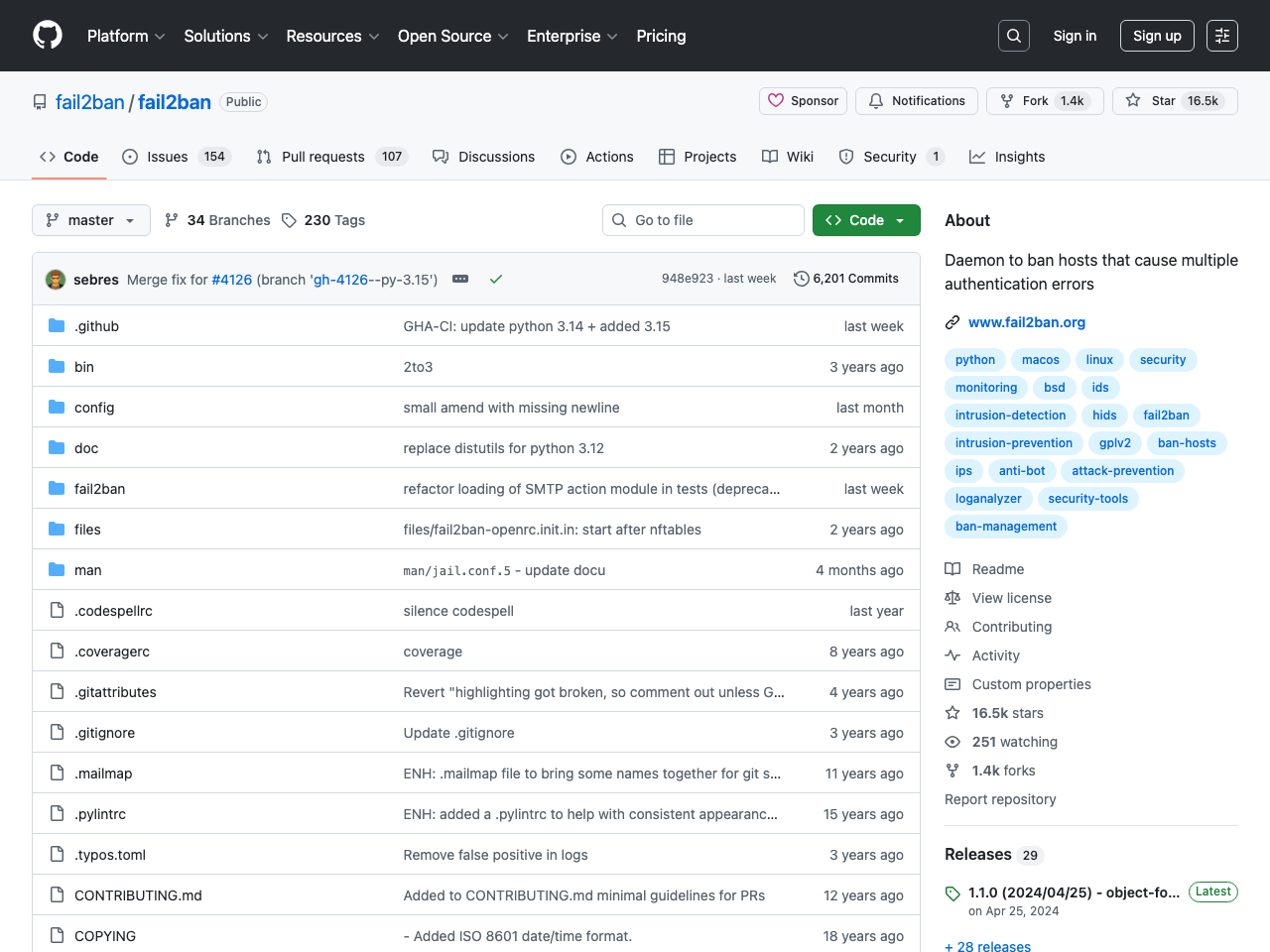Click the GitHub logo icon

click(x=48, y=36)
